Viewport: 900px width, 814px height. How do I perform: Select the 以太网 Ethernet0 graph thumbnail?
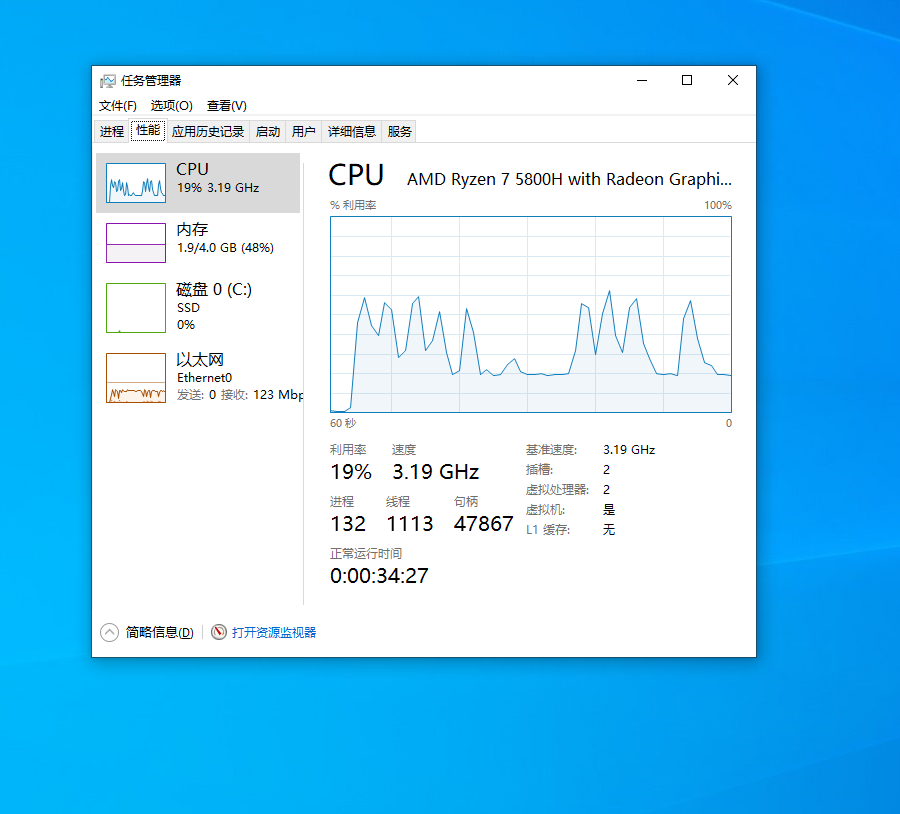(136, 378)
